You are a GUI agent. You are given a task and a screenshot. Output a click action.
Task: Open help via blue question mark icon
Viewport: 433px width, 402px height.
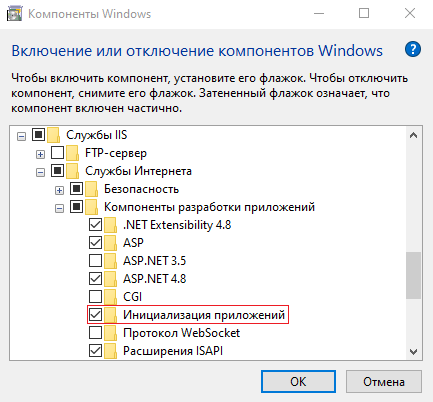coord(413,50)
